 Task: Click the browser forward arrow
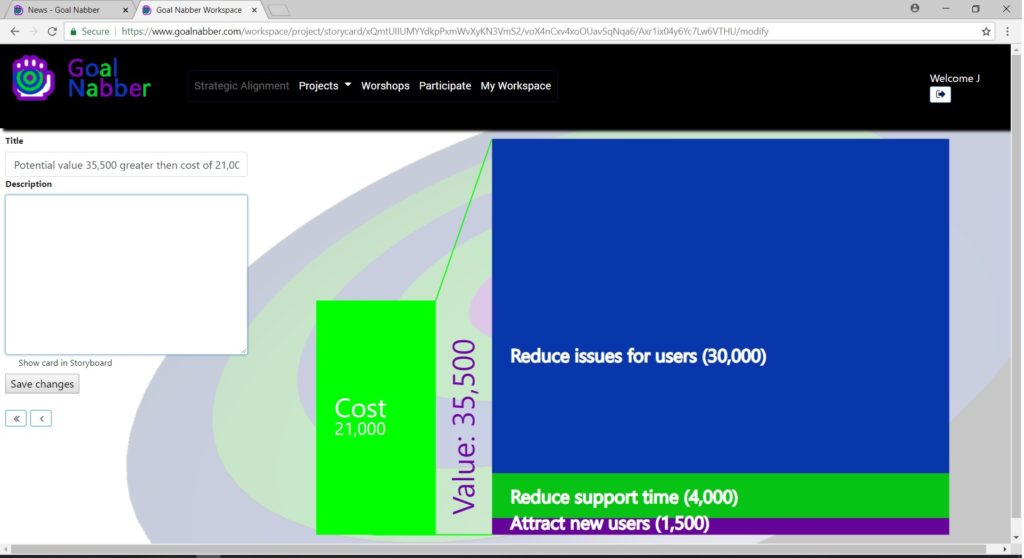33,31
